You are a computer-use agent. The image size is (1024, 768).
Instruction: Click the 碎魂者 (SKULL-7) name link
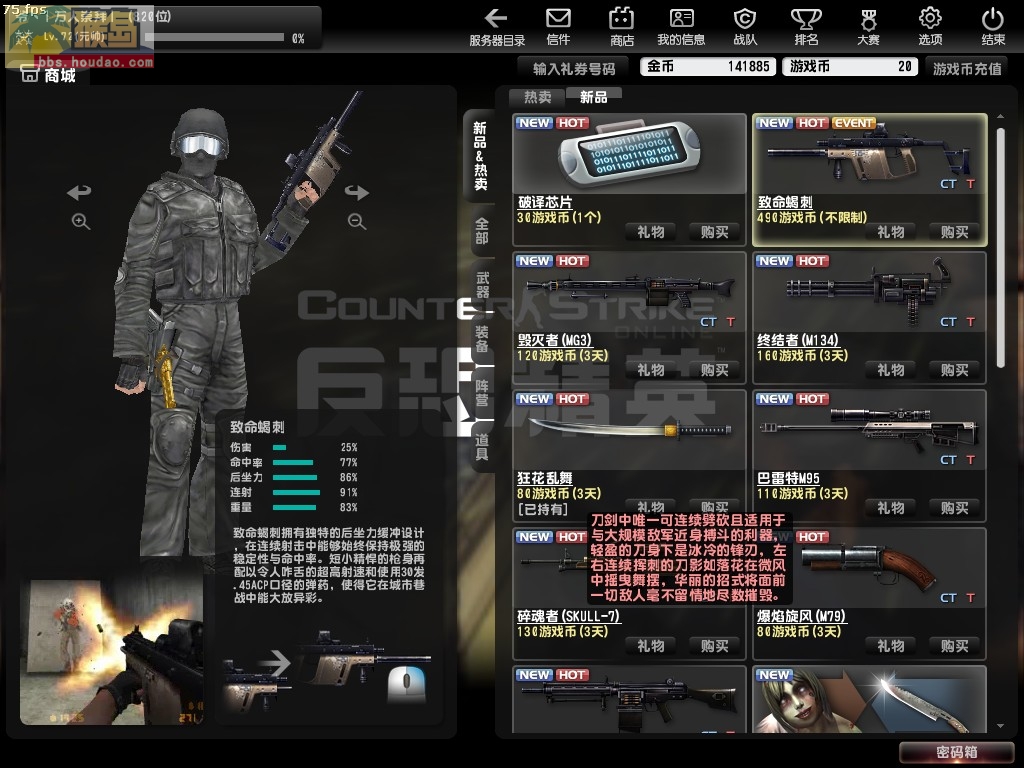[568, 616]
